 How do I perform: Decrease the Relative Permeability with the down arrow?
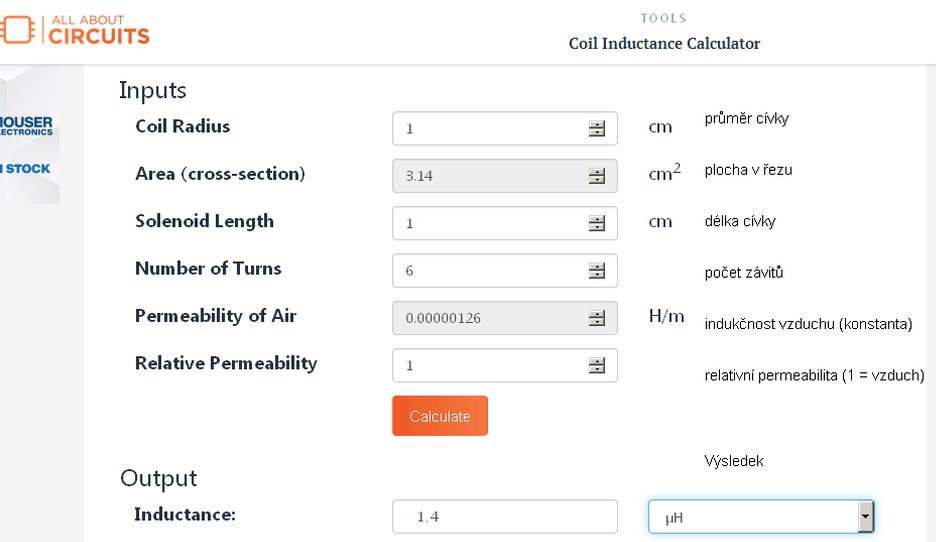(x=596, y=369)
